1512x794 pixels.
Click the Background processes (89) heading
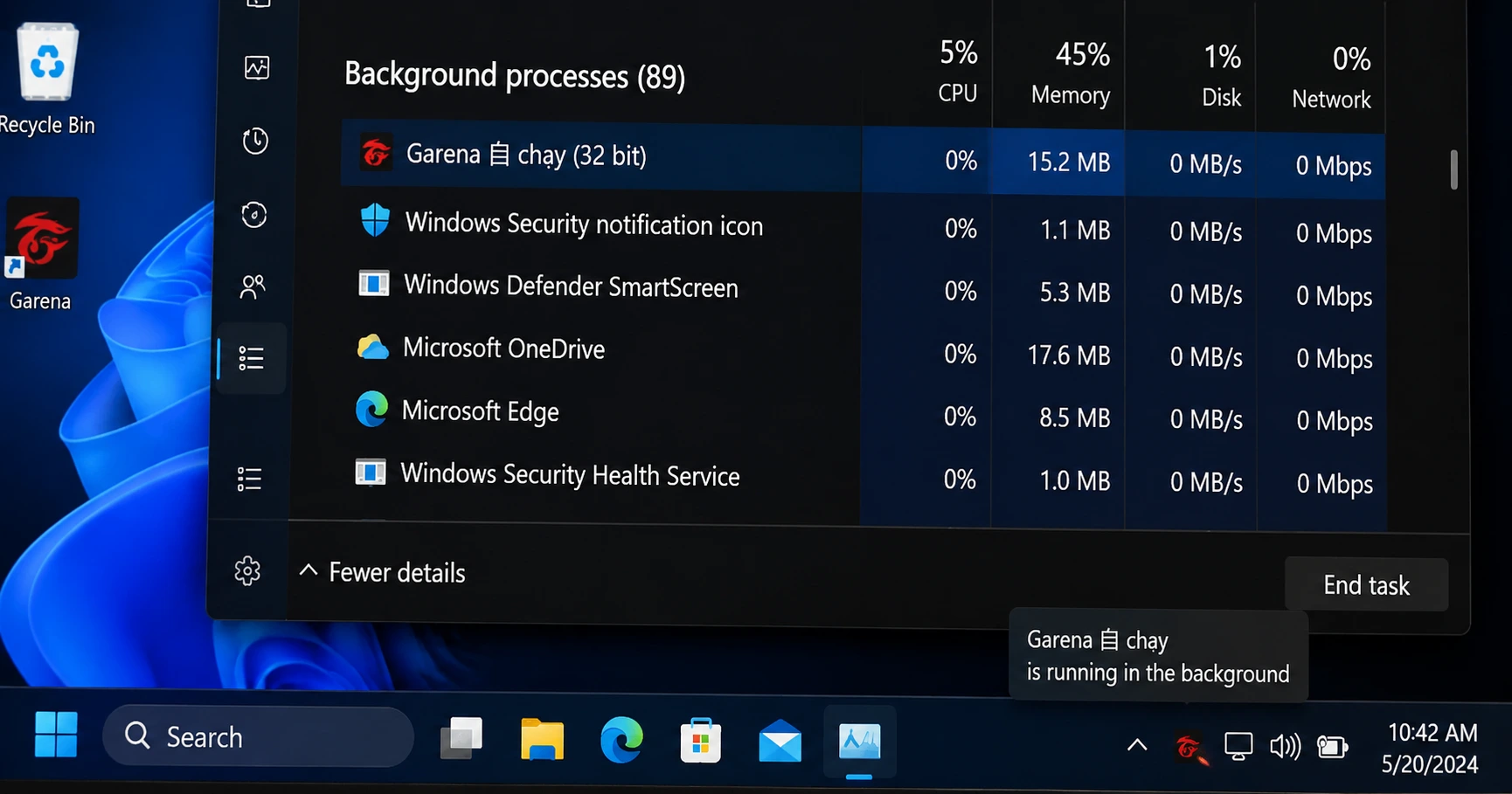point(515,76)
